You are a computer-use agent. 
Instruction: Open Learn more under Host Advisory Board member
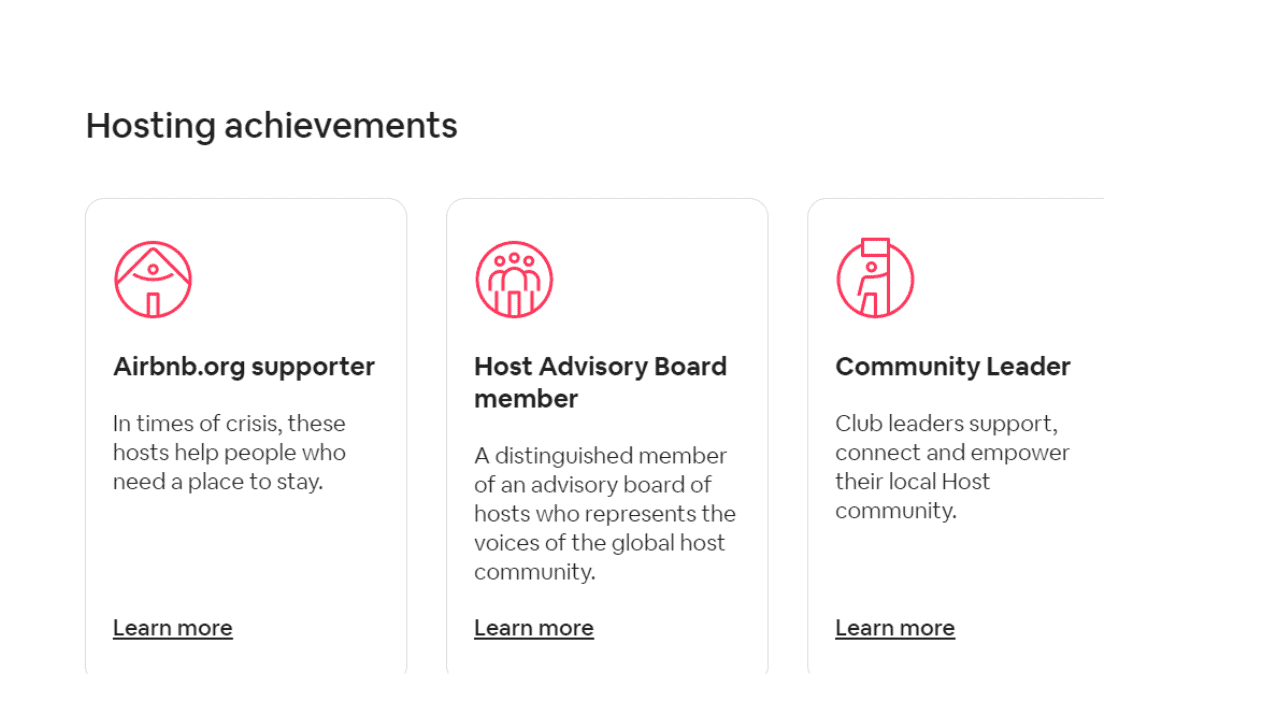[x=533, y=627]
